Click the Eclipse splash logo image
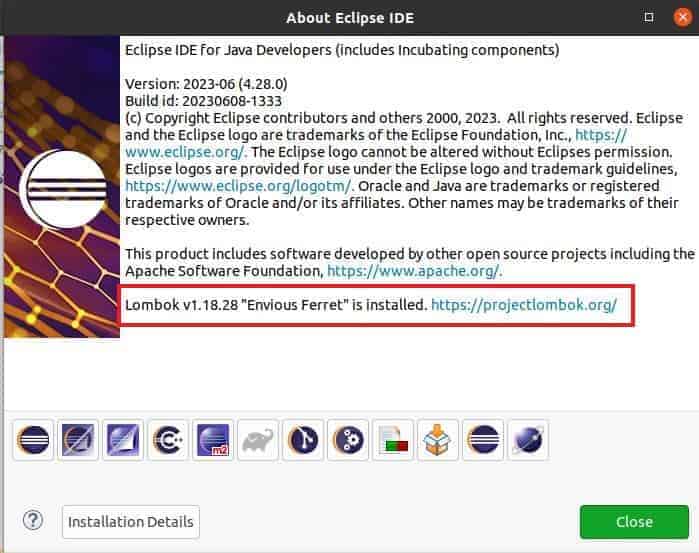699x553 pixels. pyautogui.click(x=62, y=187)
